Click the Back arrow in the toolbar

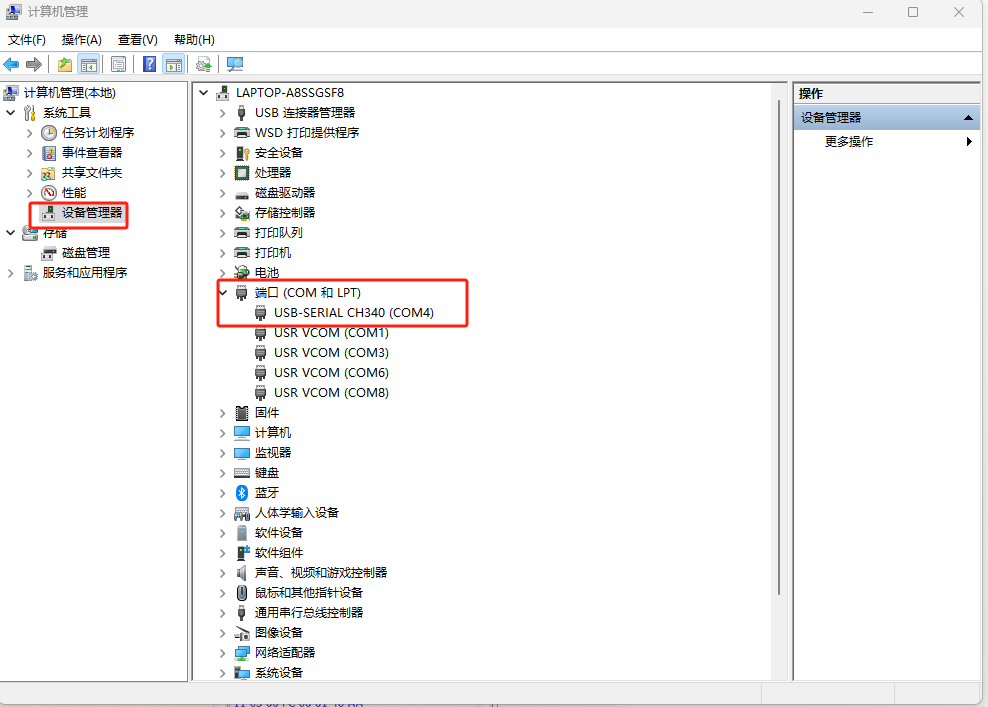point(11,64)
